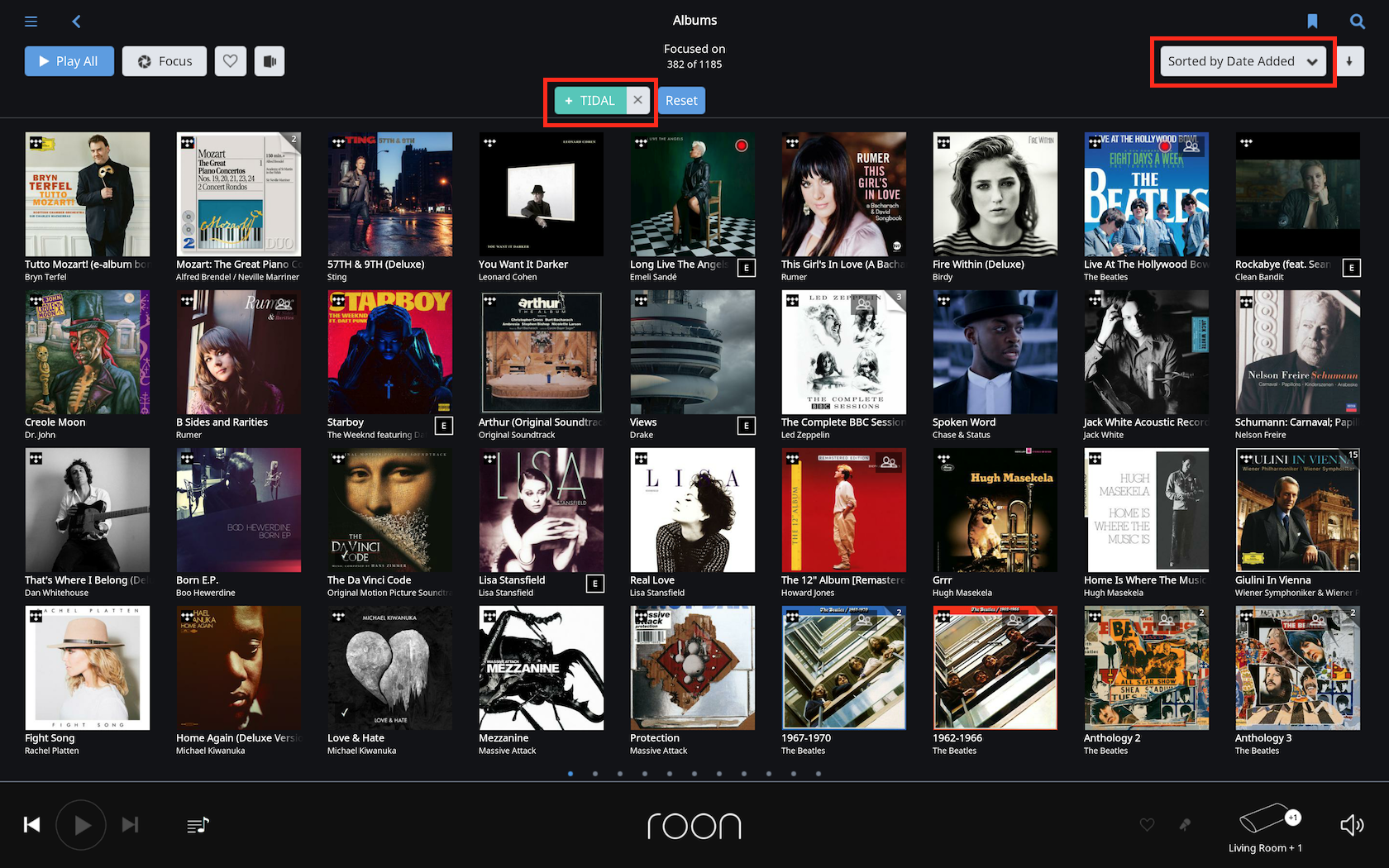Open the Anthology 3 album title
Viewport: 1389px width, 868px height.
[x=1263, y=738]
